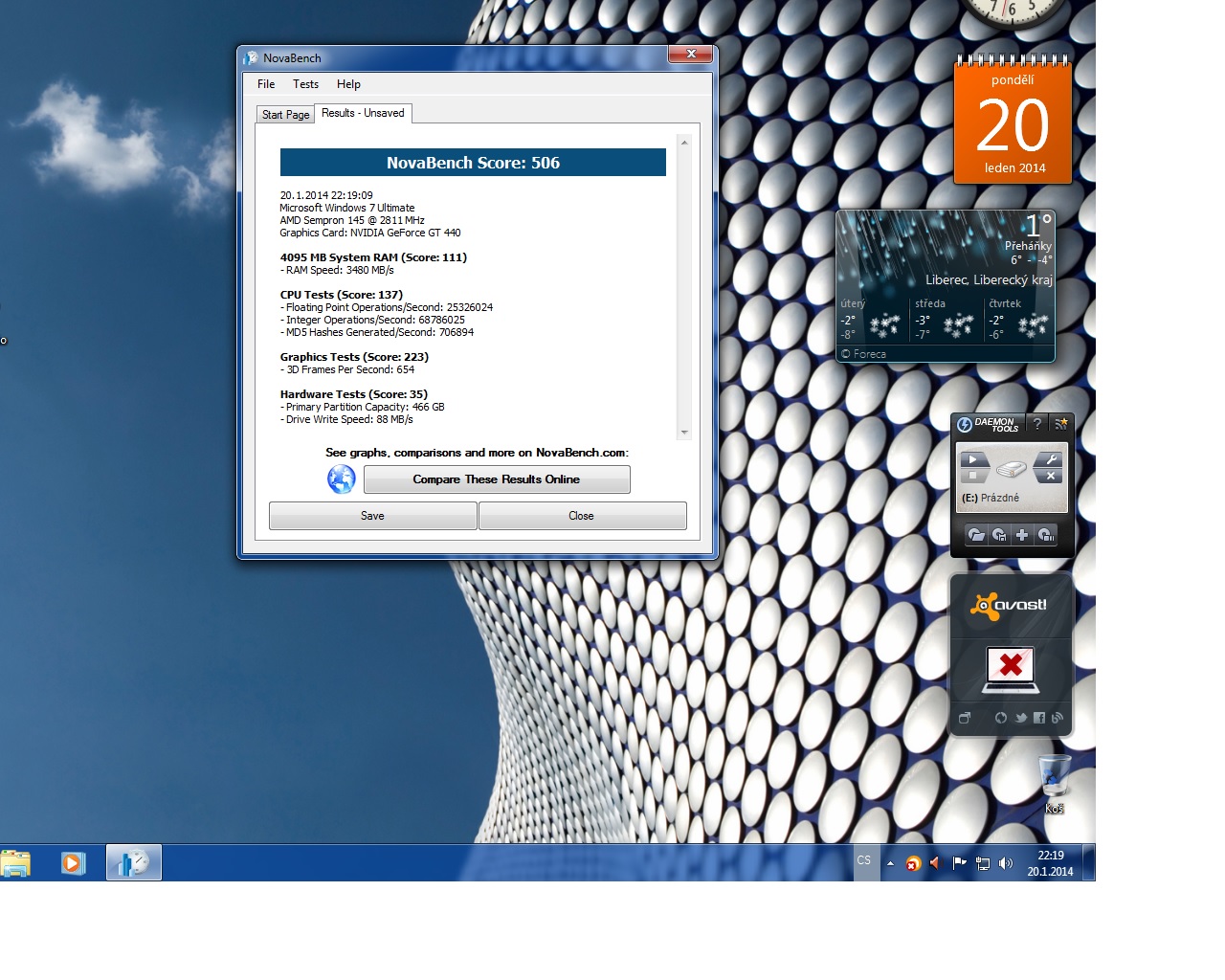Select the Results - Unsaved tab

point(363,113)
